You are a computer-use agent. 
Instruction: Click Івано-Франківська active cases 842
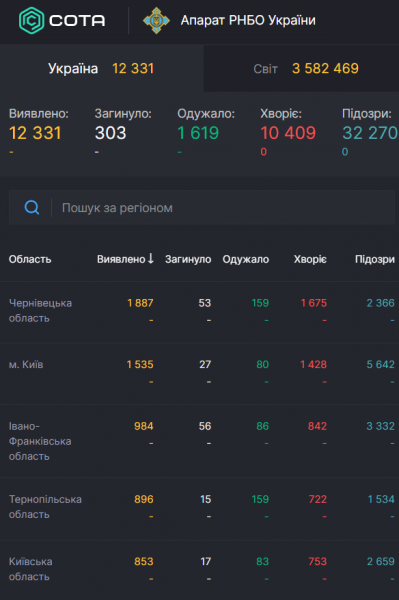tap(318, 426)
